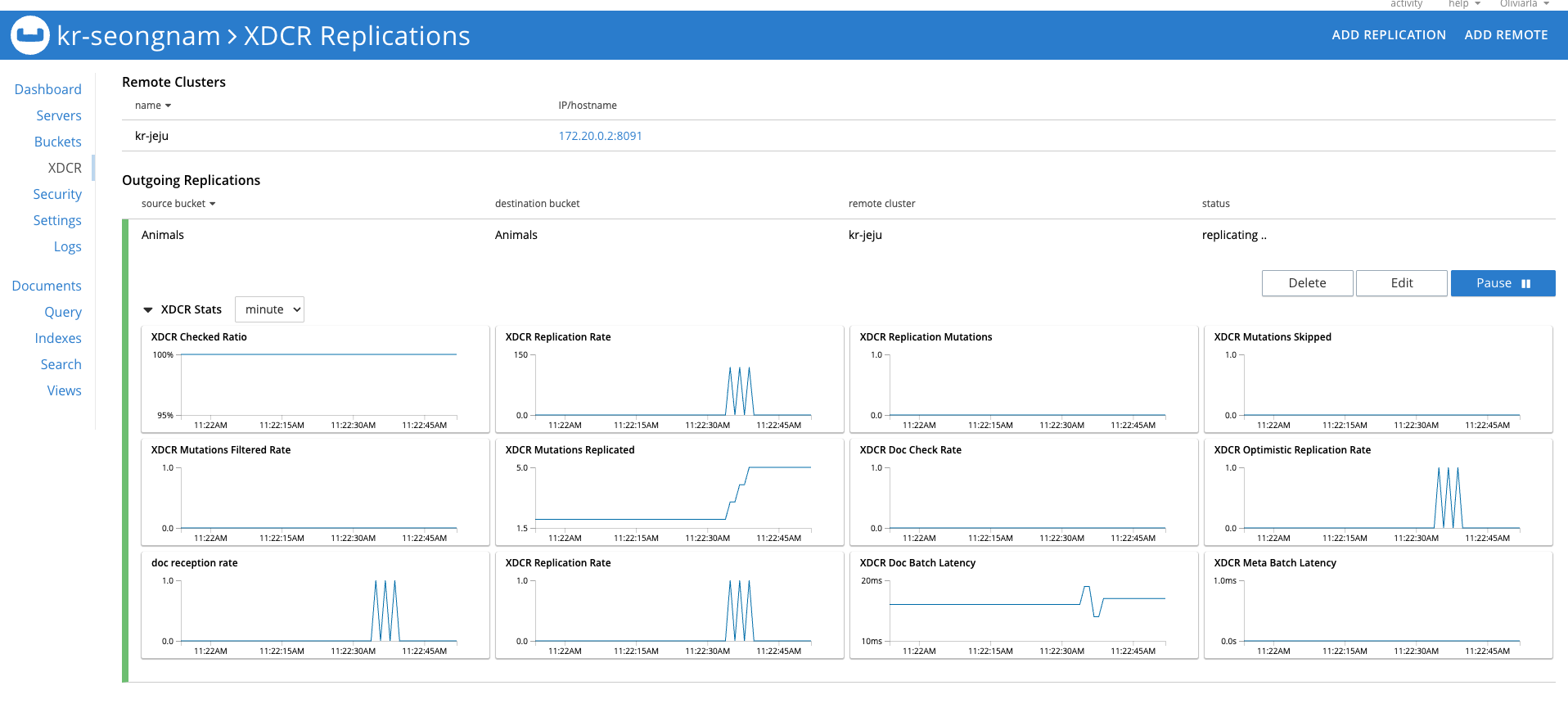Click the XDCR Replication Mutations chart
1568x717 pixels.
point(1024,379)
